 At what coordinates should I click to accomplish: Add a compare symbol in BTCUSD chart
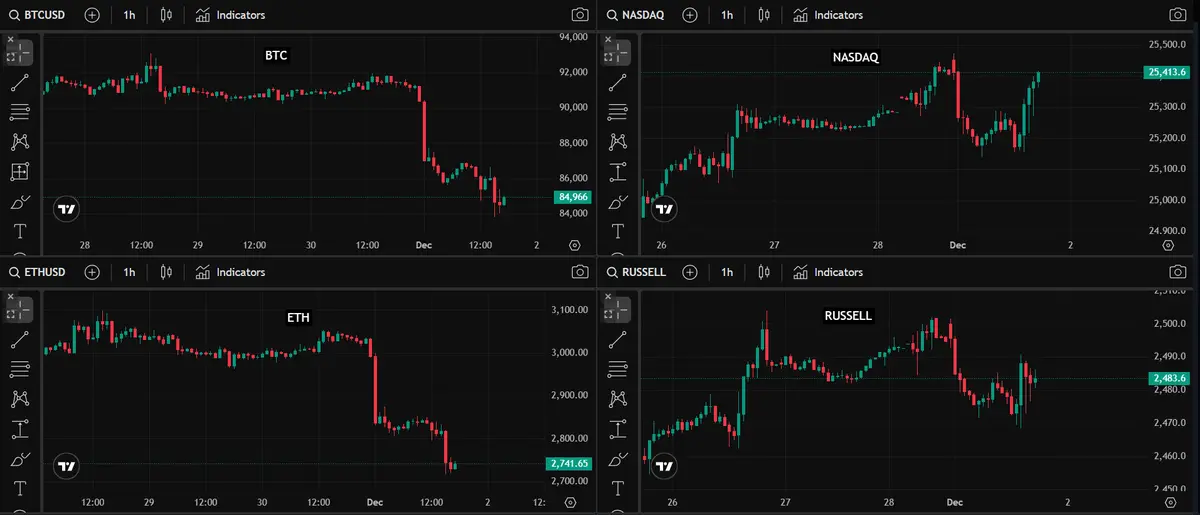click(x=92, y=15)
